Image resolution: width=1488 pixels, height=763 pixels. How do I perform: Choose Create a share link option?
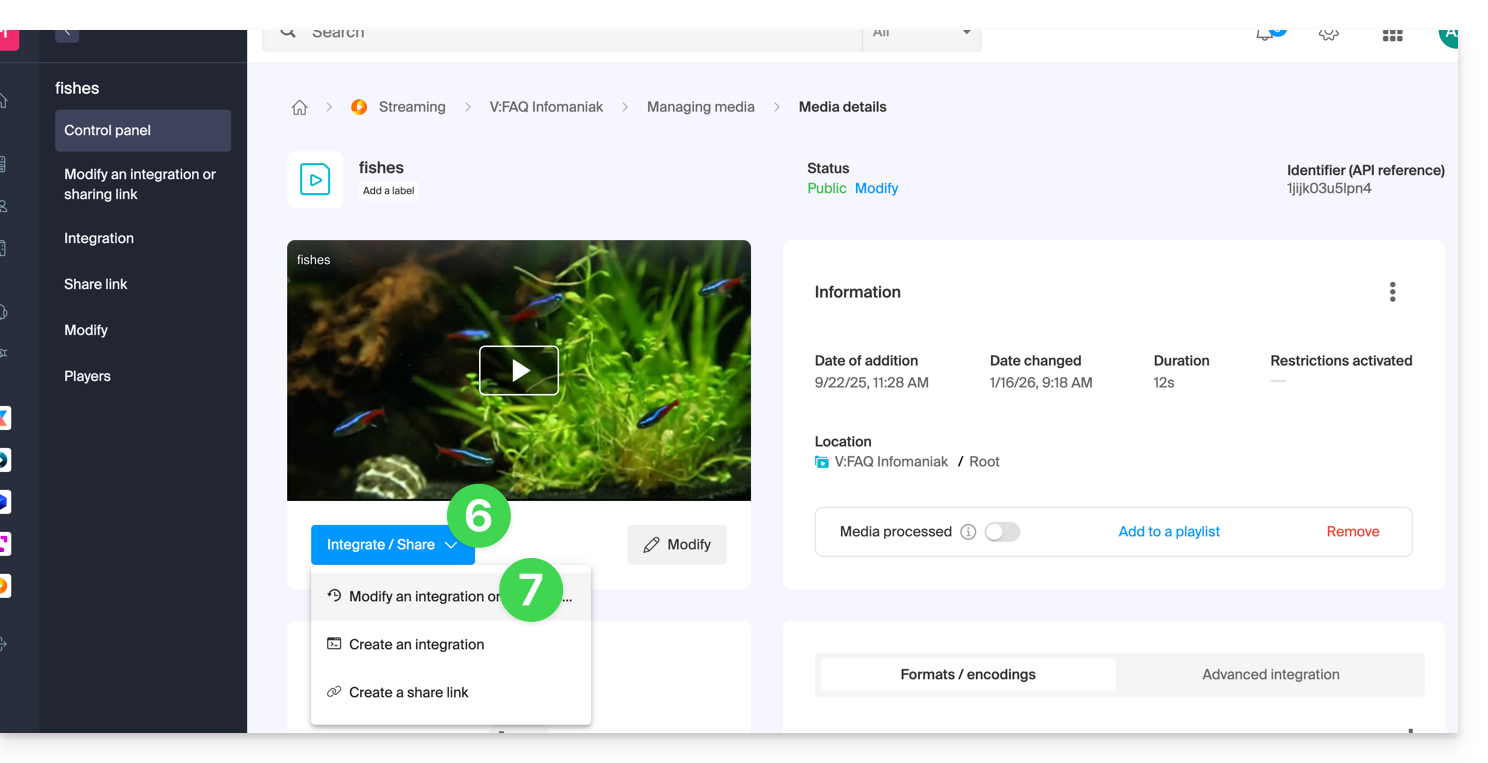coord(408,693)
